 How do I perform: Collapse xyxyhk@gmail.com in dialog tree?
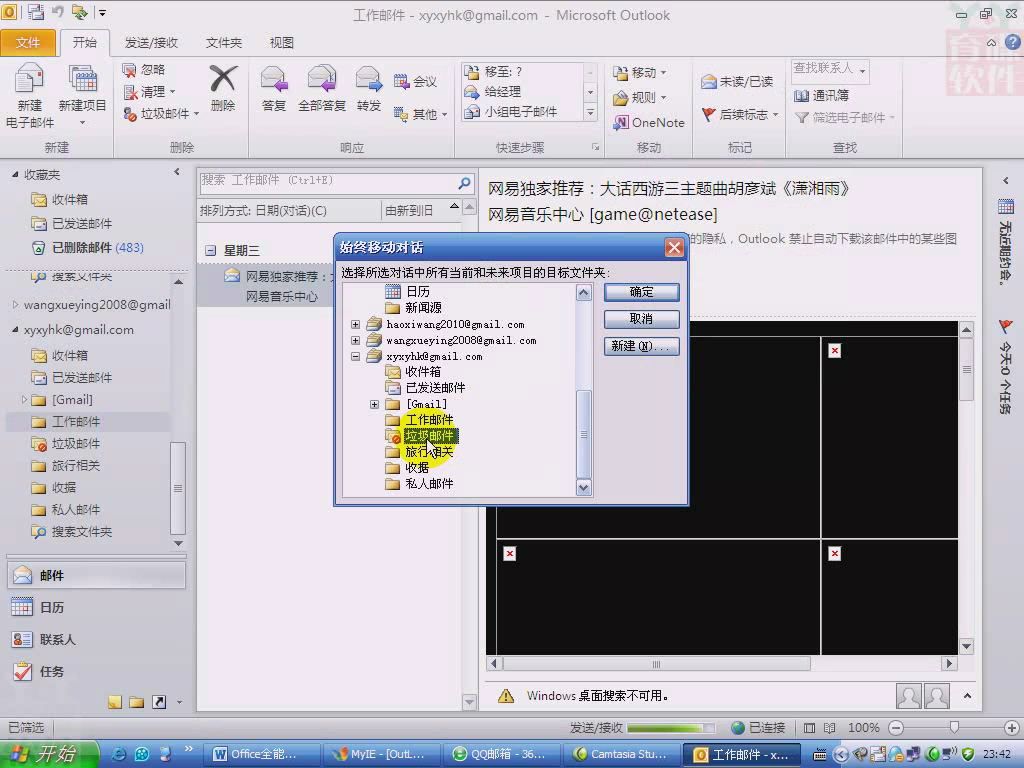[355, 357]
